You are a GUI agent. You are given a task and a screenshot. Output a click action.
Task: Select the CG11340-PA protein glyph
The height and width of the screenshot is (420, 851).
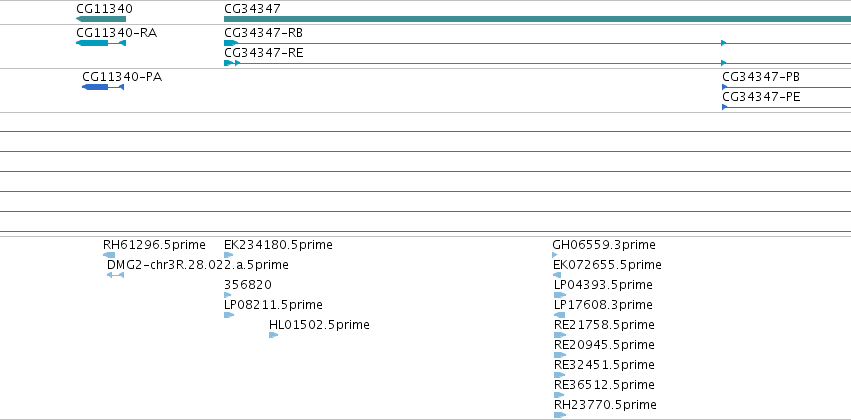(x=103, y=87)
